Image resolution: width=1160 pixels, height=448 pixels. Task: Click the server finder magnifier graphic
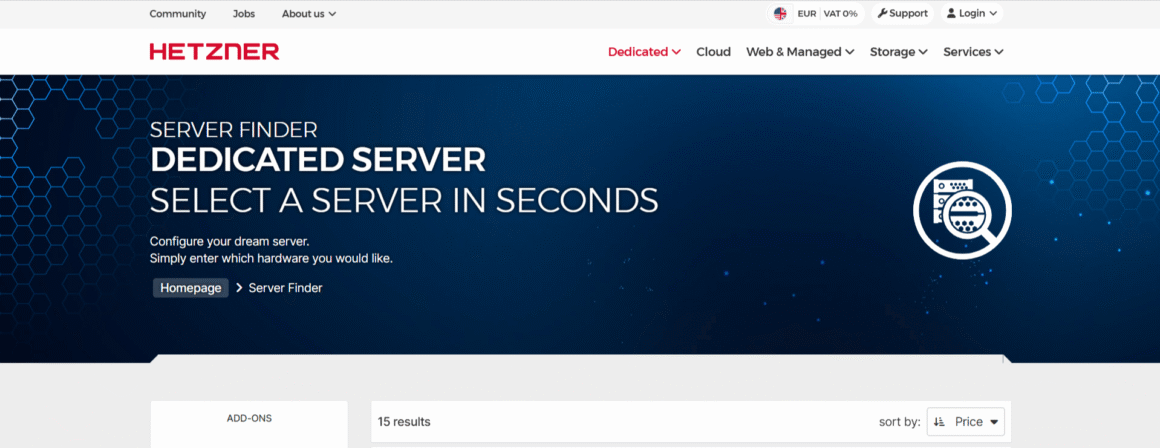(962, 209)
